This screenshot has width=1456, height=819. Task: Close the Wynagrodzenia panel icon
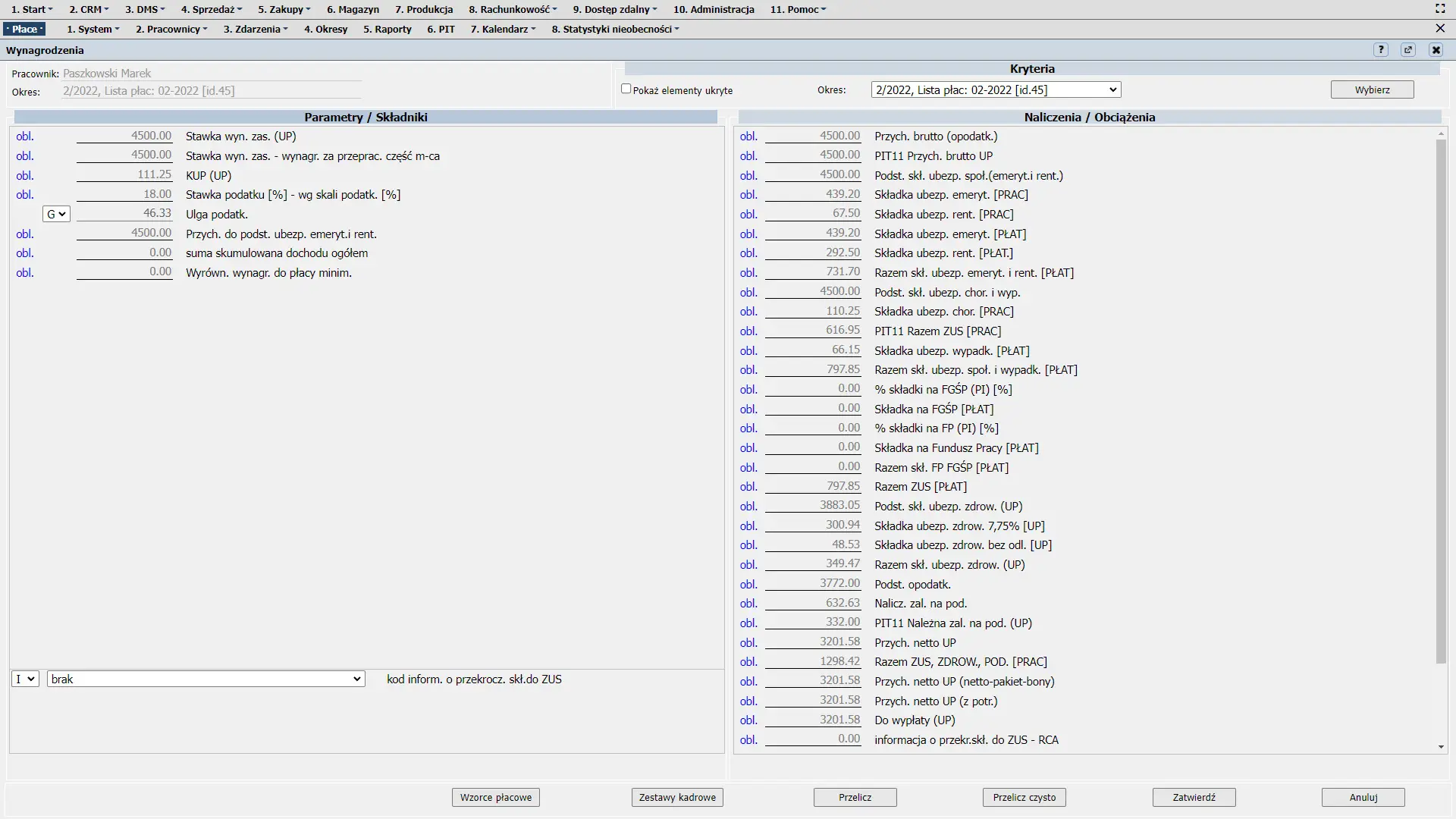(x=1436, y=50)
